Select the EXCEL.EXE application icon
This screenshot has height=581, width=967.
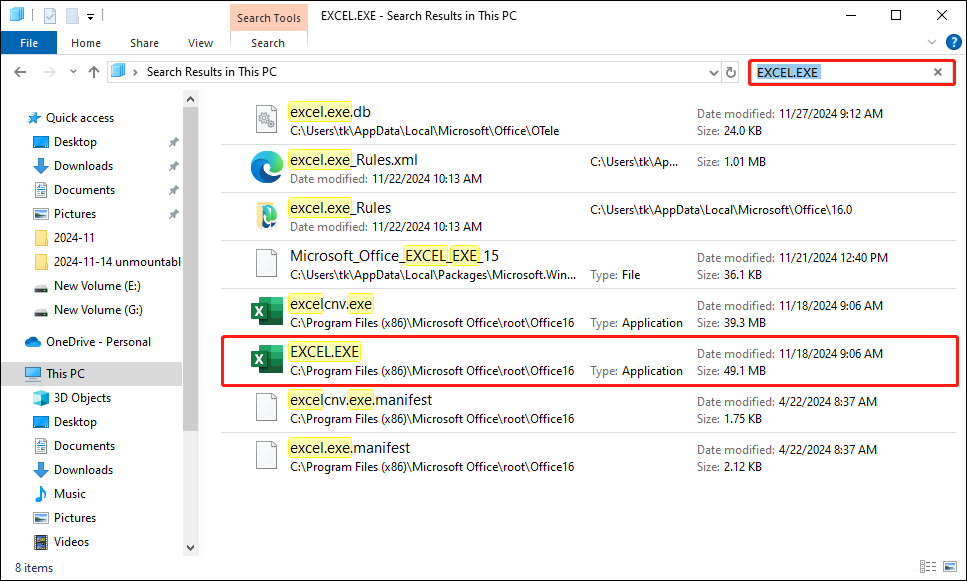[x=266, y=360]
